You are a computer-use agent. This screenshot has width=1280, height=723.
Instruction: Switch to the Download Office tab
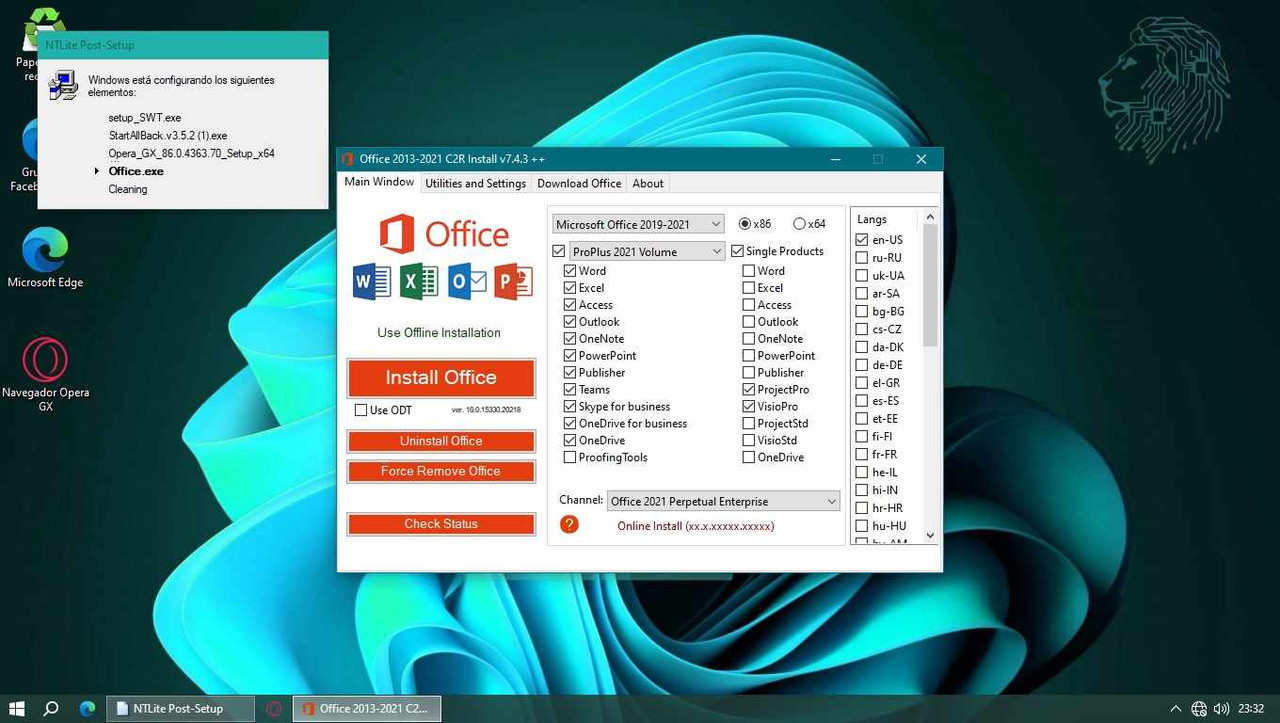[x=579, y=183]
